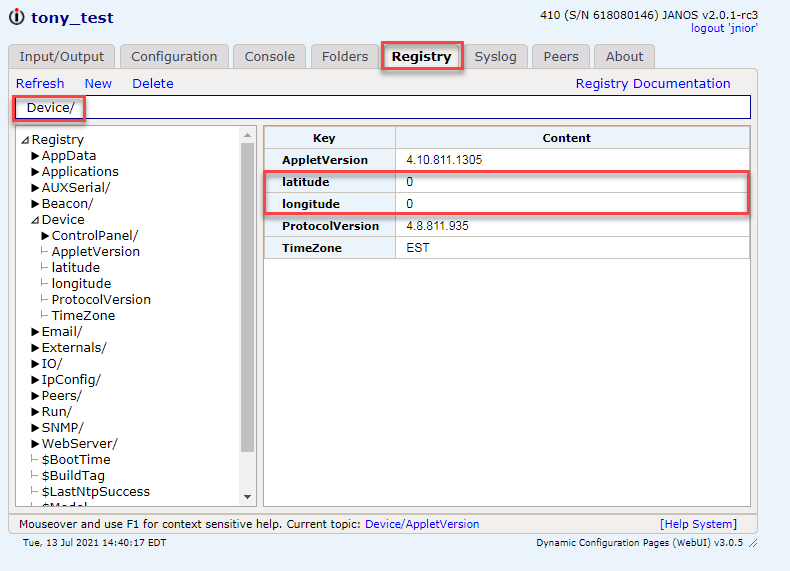This screenshot has width=790, height=571.
Task: Click the longitude value 0 cell
Action: (572, 204)
